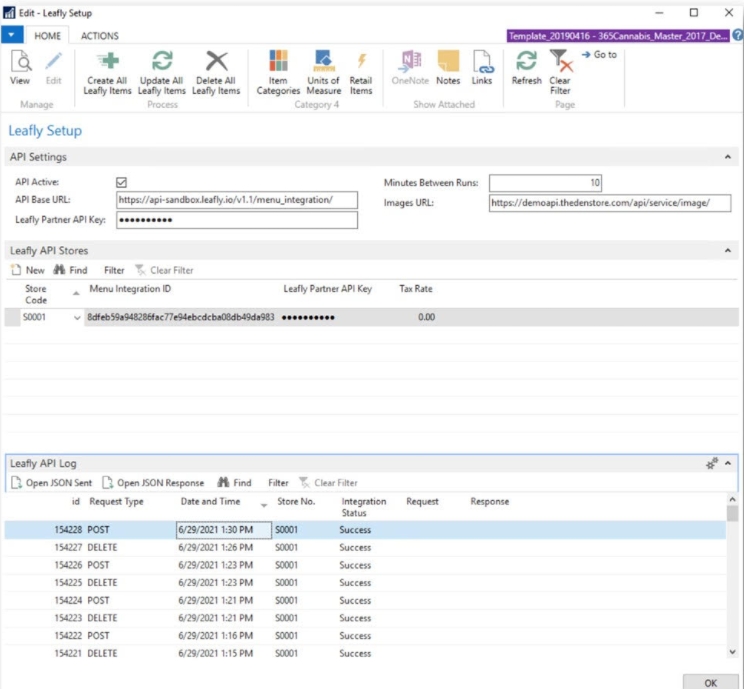The image size is (744, 689).
Task: Open Leafly API Log settings gear
Action: pos(712,463)
